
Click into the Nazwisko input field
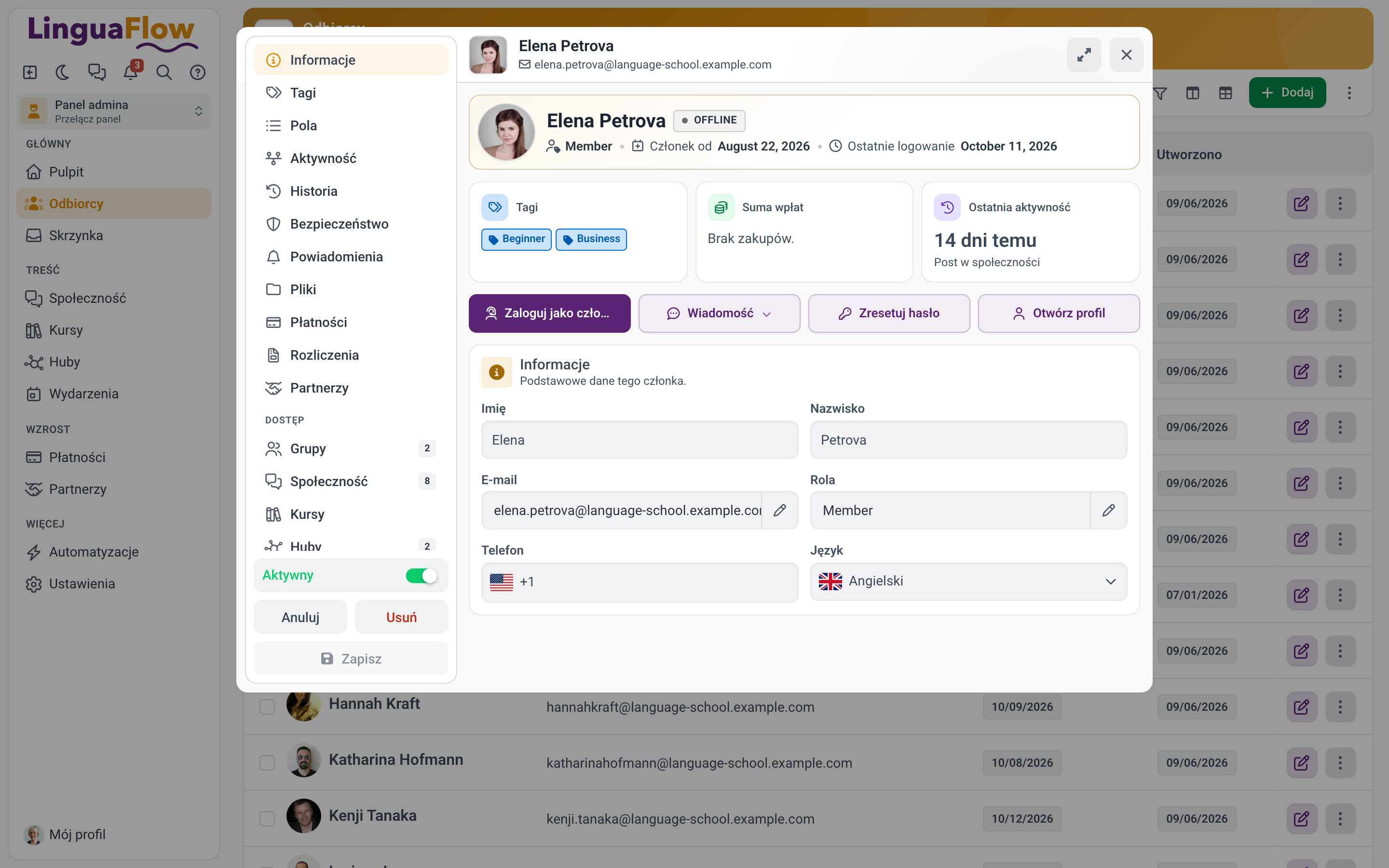(x=968, y=440)
